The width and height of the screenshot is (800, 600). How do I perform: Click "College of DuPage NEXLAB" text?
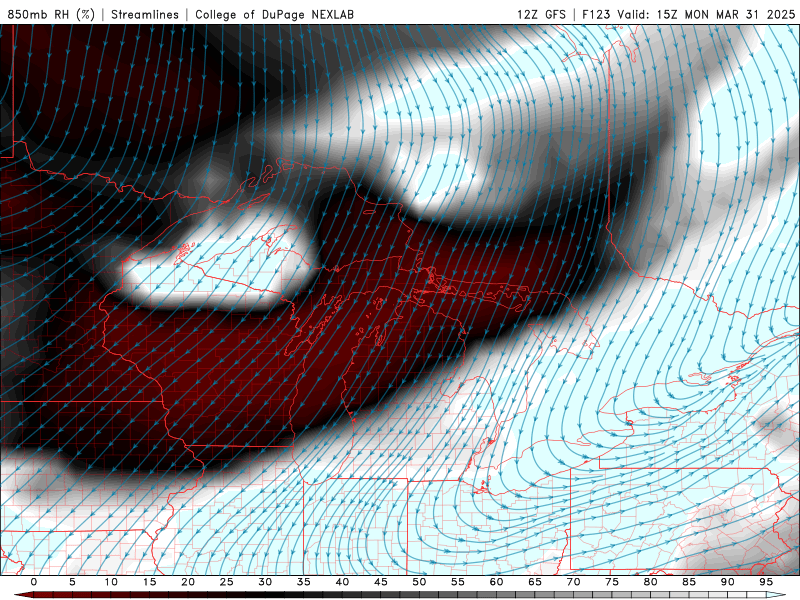[x=274, y=14]
